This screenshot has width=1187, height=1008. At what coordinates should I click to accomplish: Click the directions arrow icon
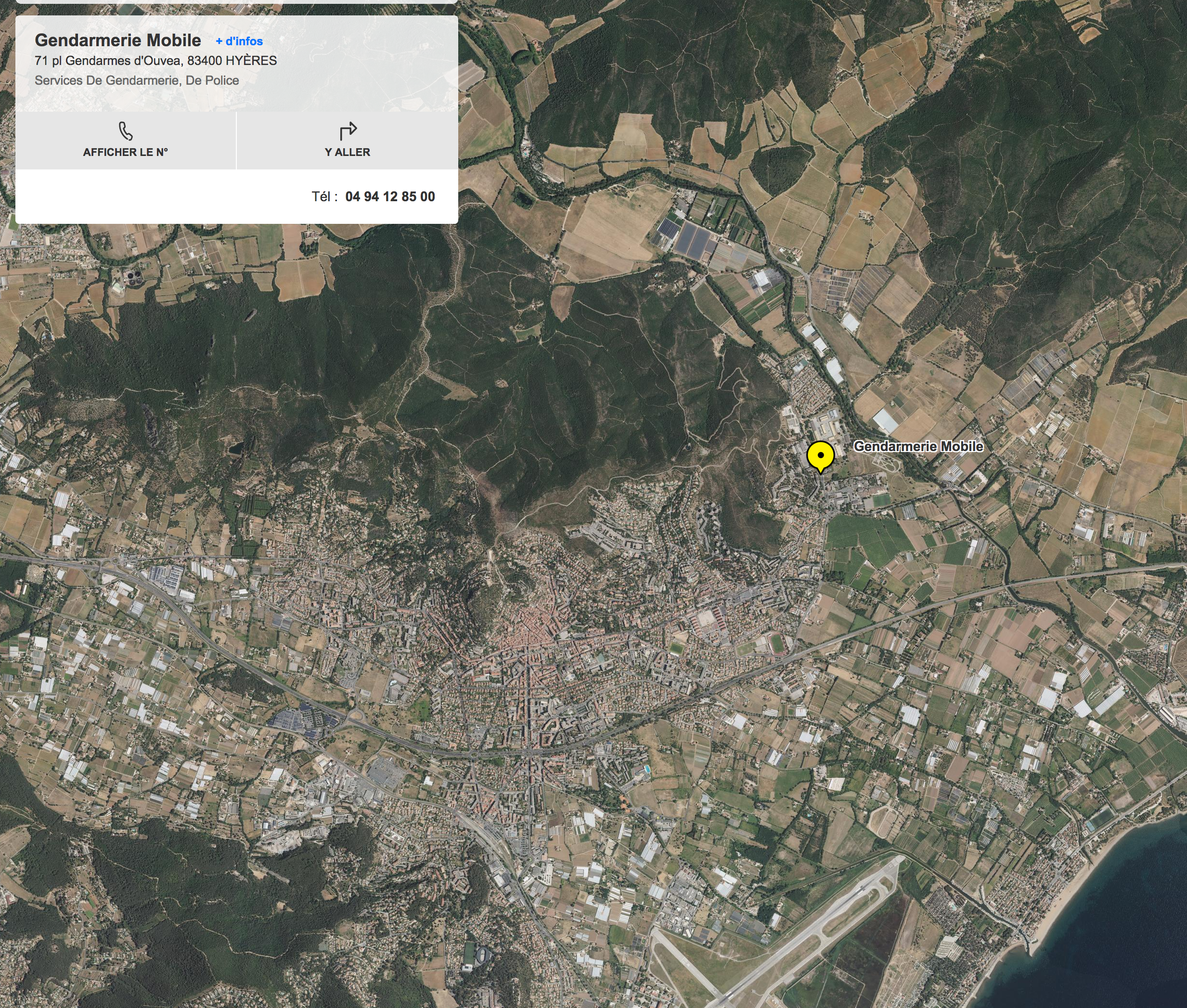click(348, 131)
